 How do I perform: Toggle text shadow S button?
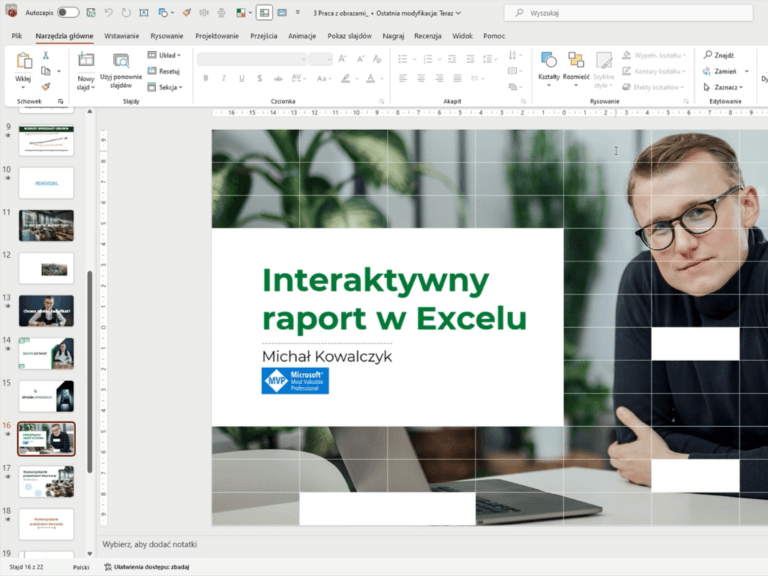pyautogui.click(x=260, y=78)
